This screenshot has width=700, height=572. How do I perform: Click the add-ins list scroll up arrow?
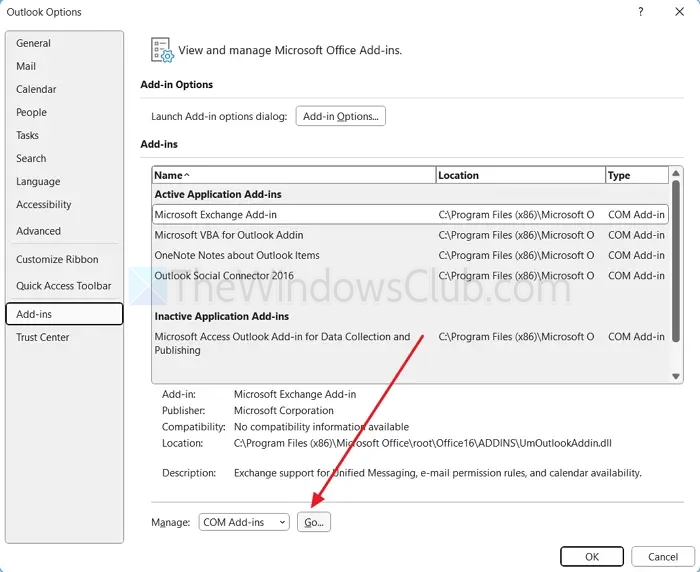[676, 173]
